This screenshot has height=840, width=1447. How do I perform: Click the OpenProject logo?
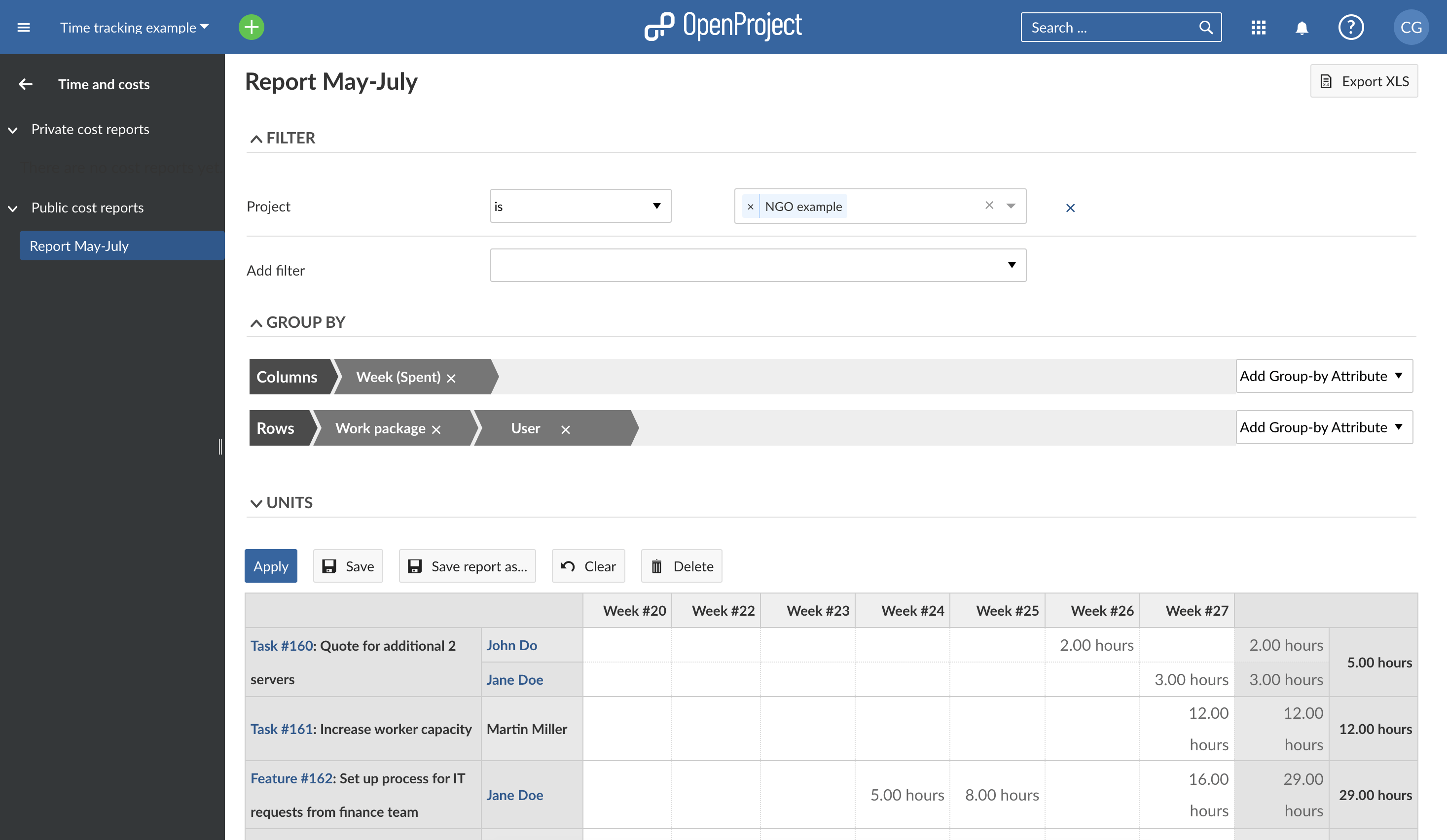[x=723, y=25]
